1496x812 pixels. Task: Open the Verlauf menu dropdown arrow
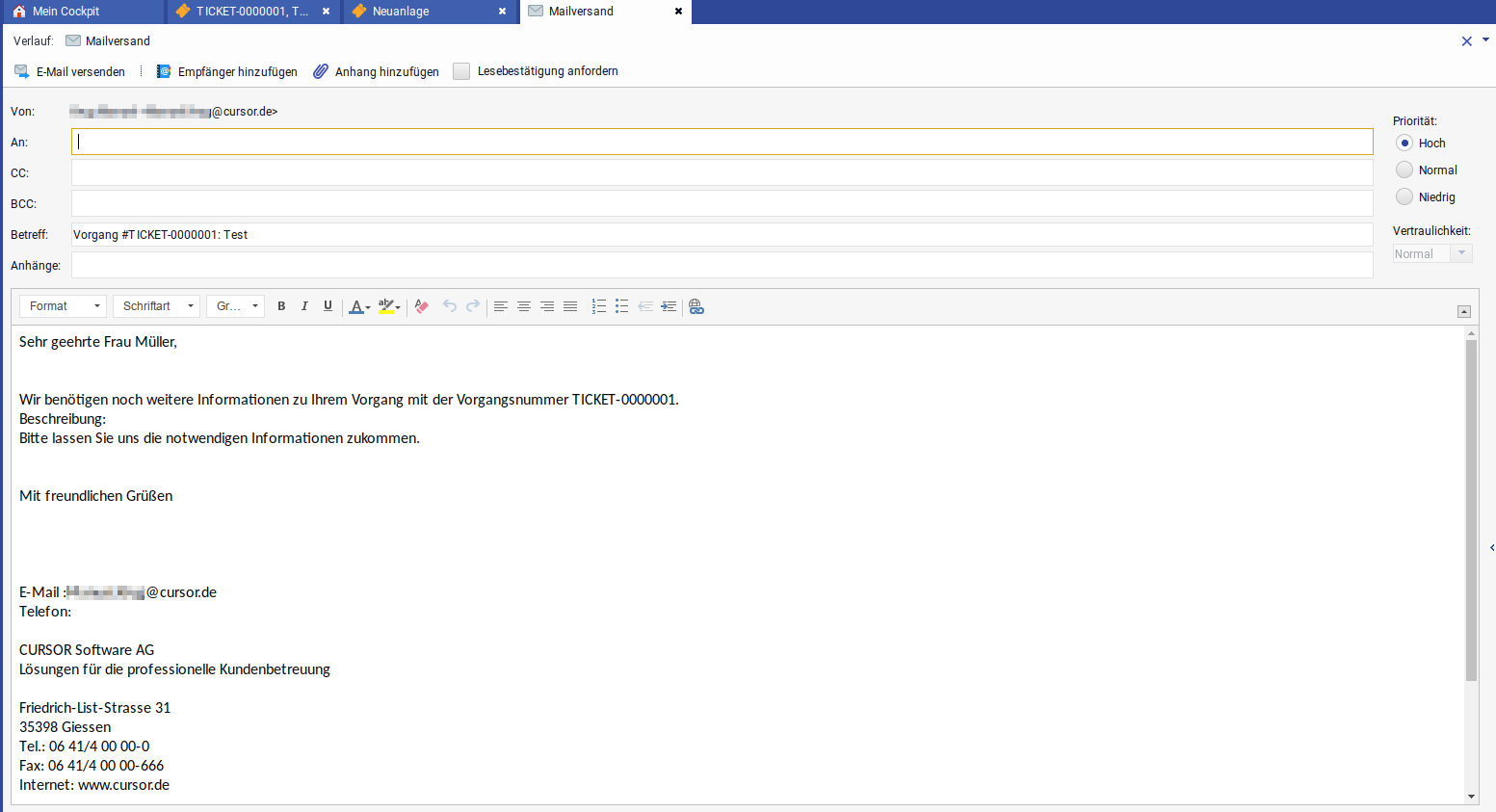point(1485,40)
